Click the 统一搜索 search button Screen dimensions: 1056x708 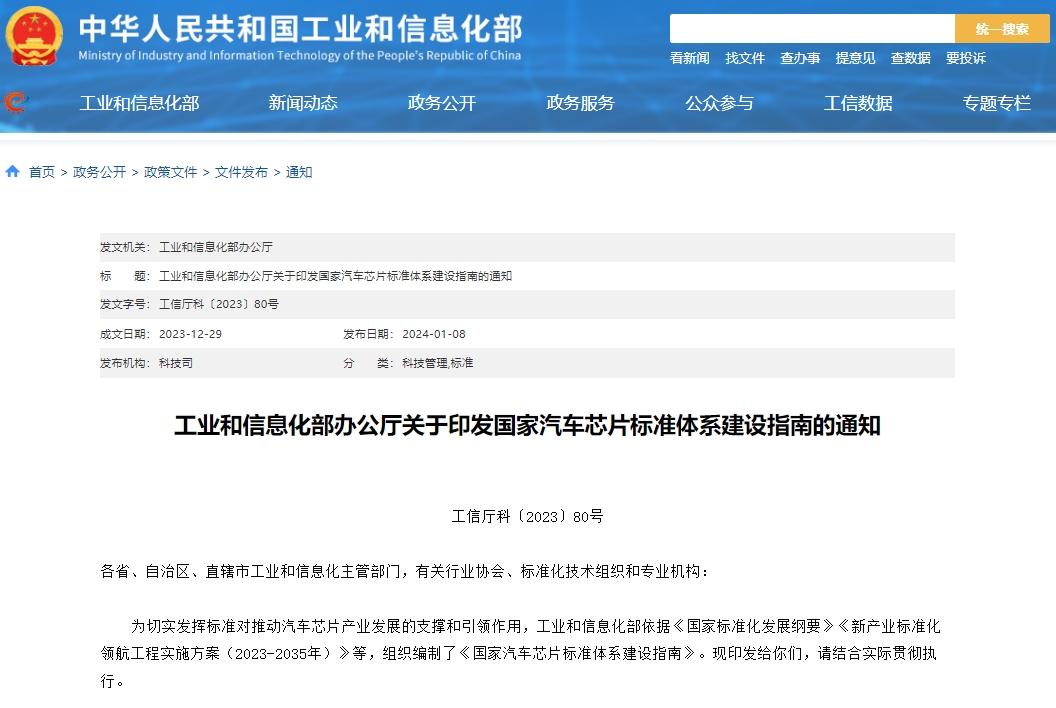(x=1002, y=28)
